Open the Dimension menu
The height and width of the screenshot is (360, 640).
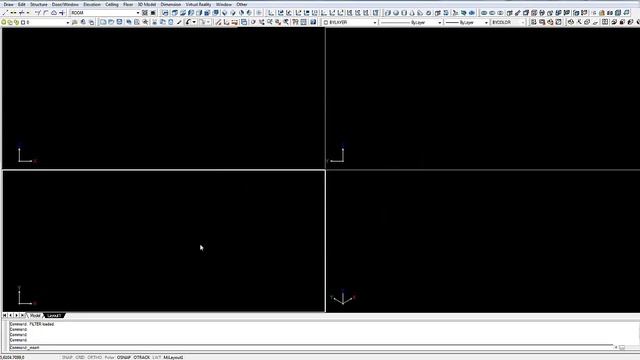[x=171, y=4]
